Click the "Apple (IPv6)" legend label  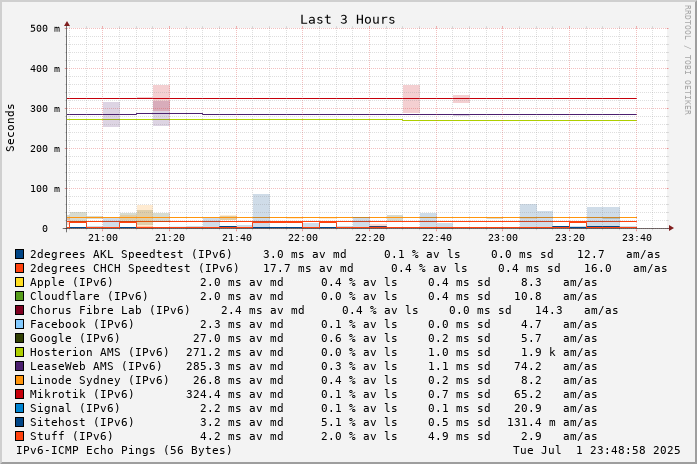(71, 282)
